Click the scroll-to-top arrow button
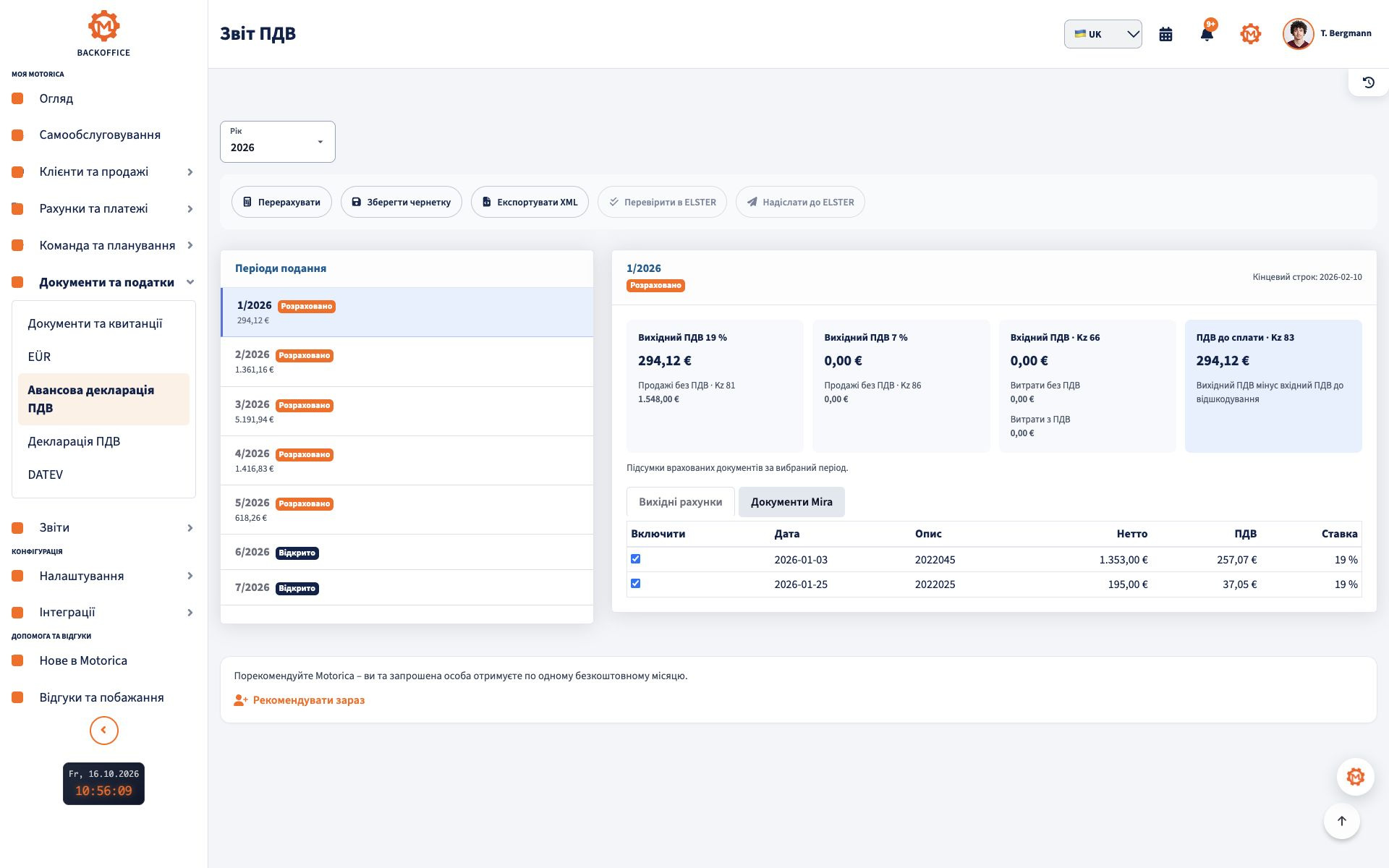The height and width of the screenshot is (868, 1389). 1341,821
